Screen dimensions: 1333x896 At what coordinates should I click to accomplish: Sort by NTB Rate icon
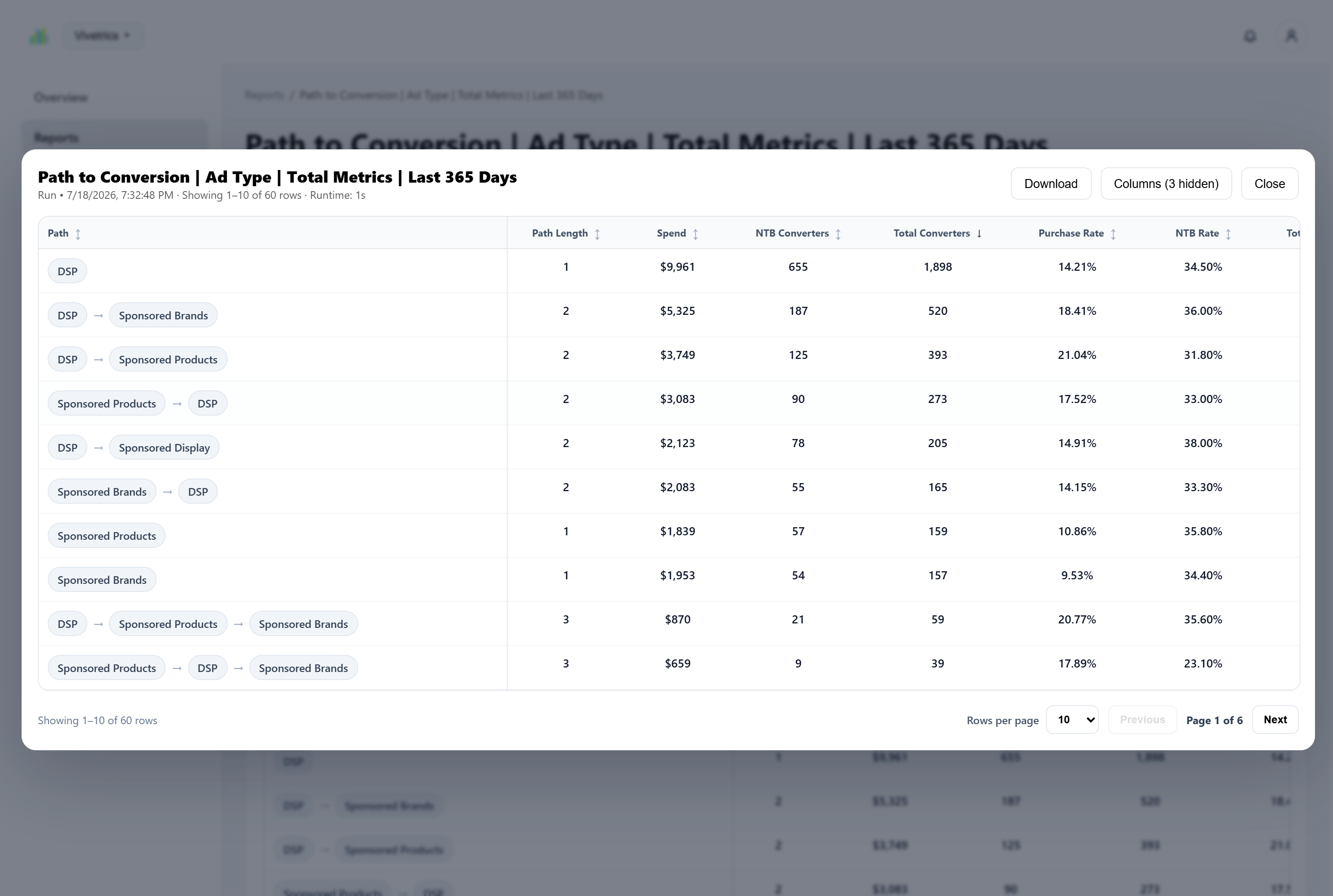point(1229,234)
